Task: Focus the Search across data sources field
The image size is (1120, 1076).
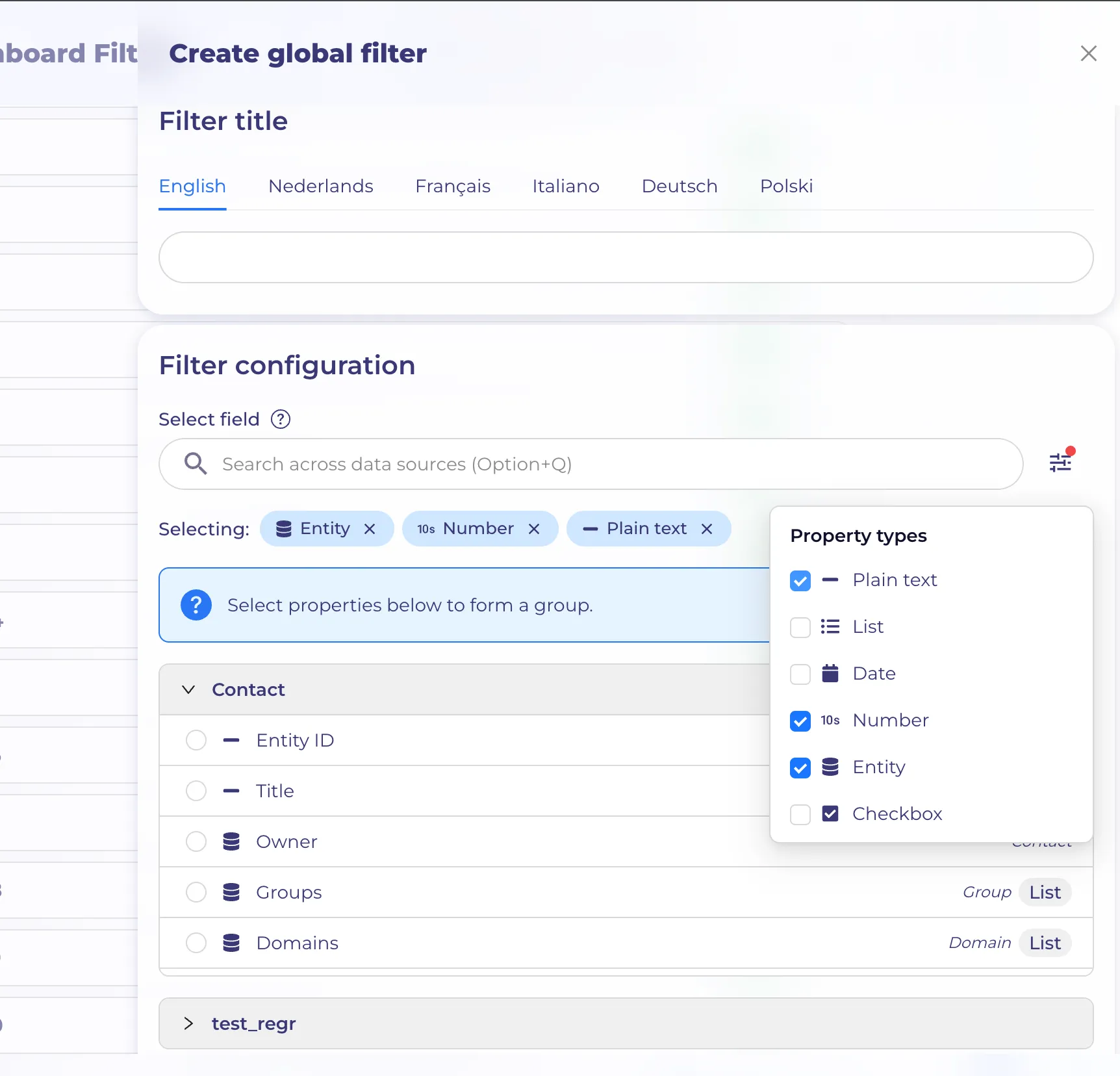Action: click(591, 464)
